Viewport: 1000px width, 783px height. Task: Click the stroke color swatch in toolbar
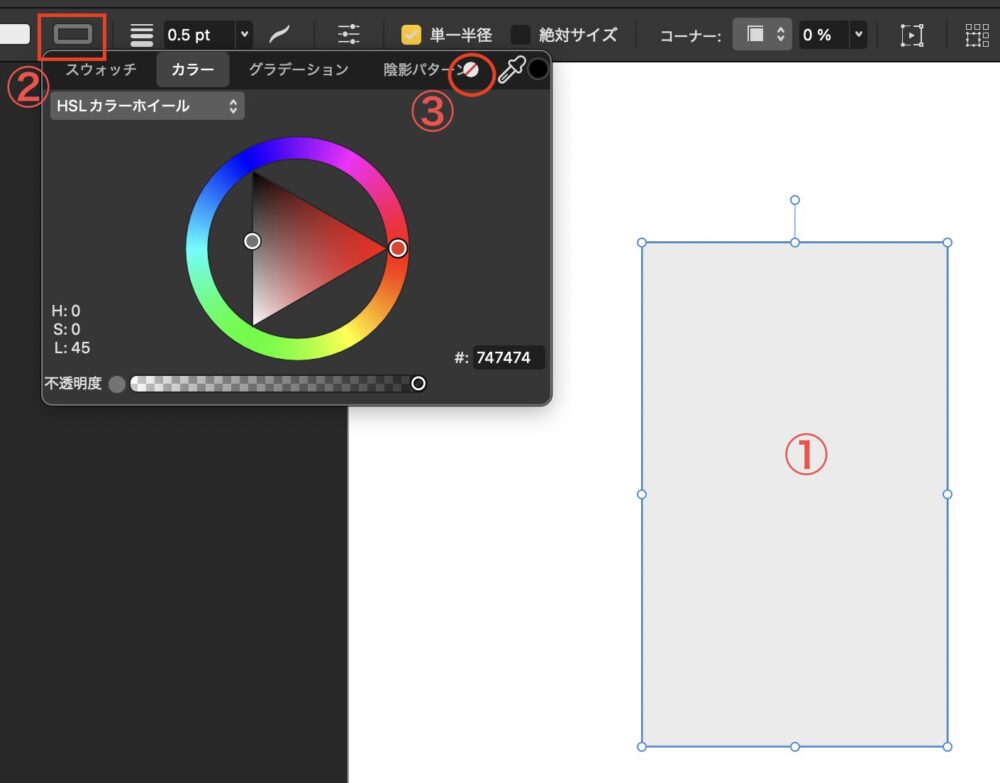(73, 34)
